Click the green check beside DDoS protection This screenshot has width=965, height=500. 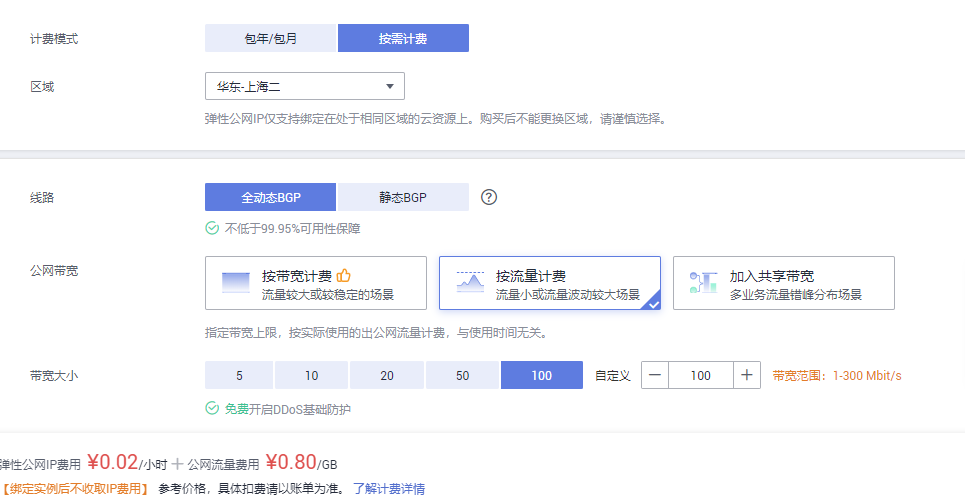[x=212, y=408]
